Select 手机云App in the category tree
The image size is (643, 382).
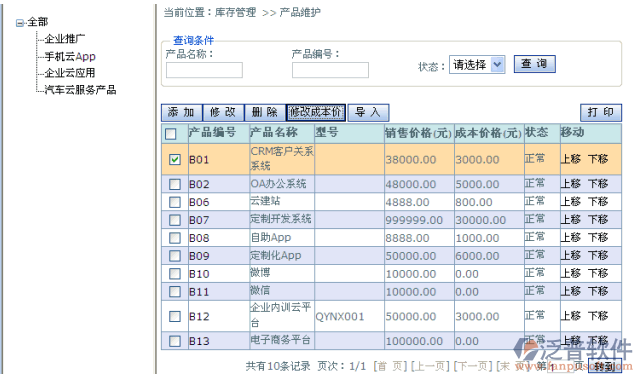pos(70,56)
